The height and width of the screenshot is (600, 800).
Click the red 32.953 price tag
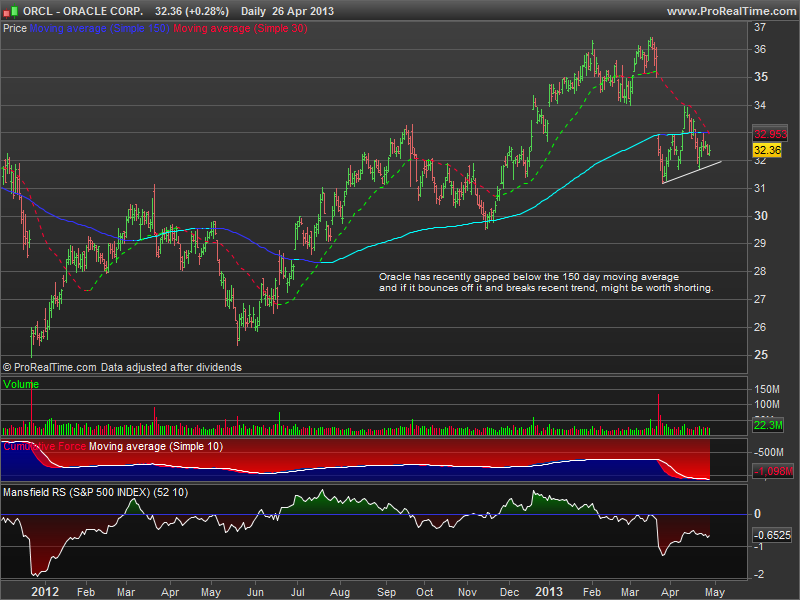click(770, 134)
